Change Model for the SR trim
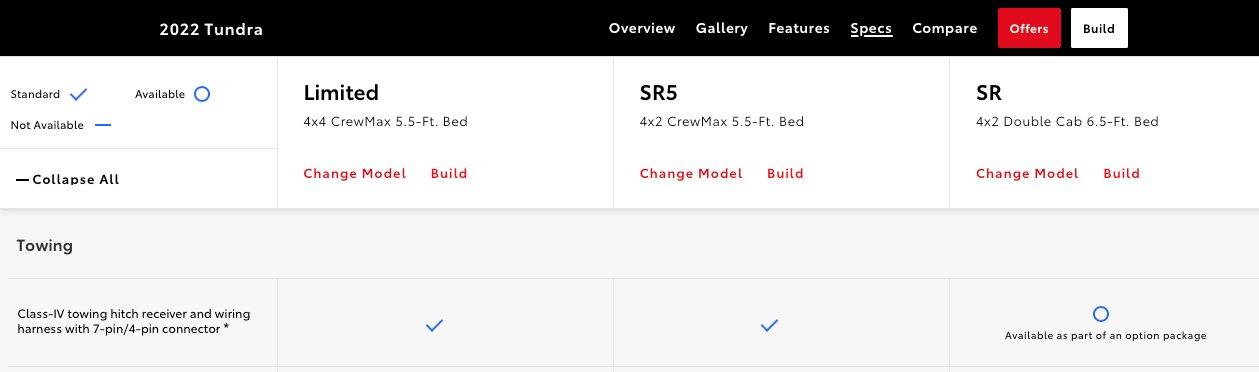The width and height of the screenshot is (1259, 372). pyautogui.click(x=1027, y=173)
